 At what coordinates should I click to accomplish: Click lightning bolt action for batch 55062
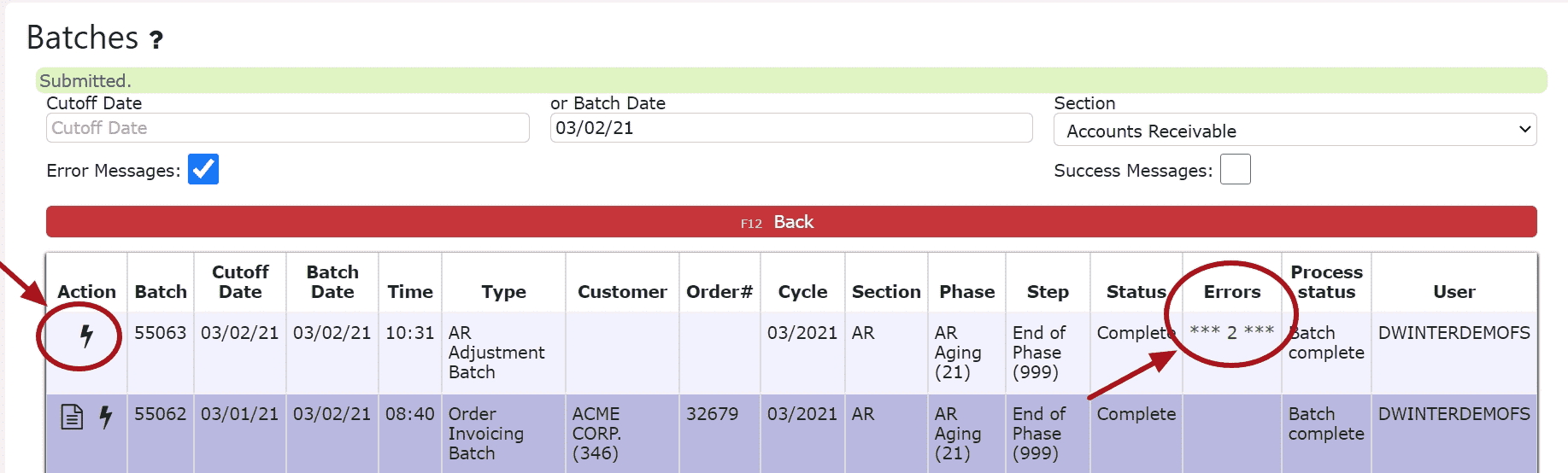click(106, 417)
